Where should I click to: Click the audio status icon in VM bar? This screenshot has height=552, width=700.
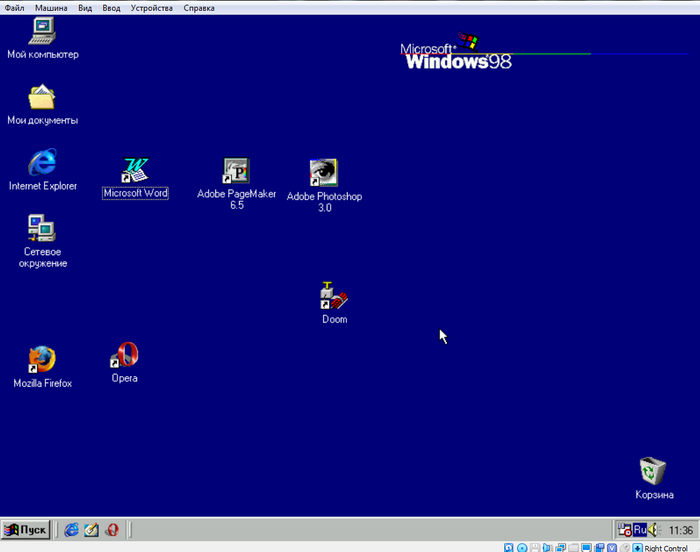coord(547,548)
